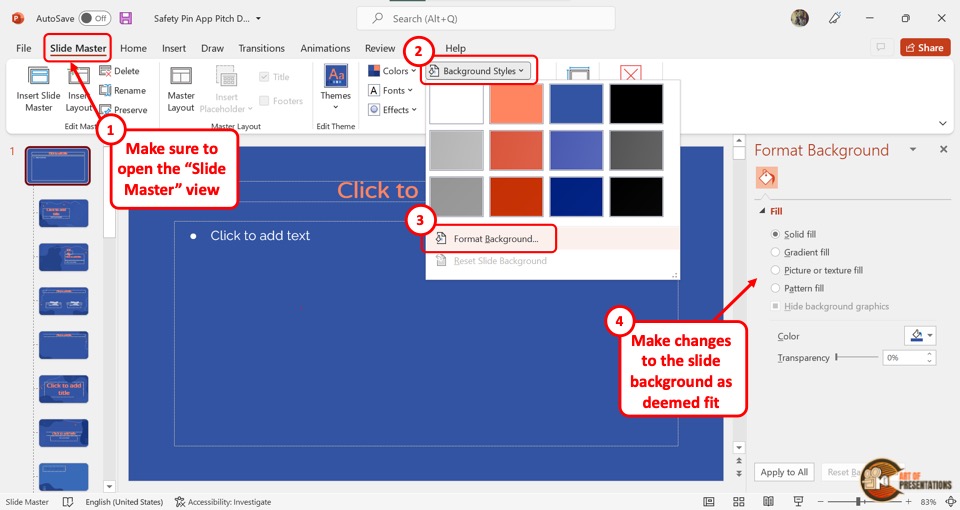Select the Solid fill radio button
The image size is (960, 510).
pyautogui.click(x=775, y=234)
